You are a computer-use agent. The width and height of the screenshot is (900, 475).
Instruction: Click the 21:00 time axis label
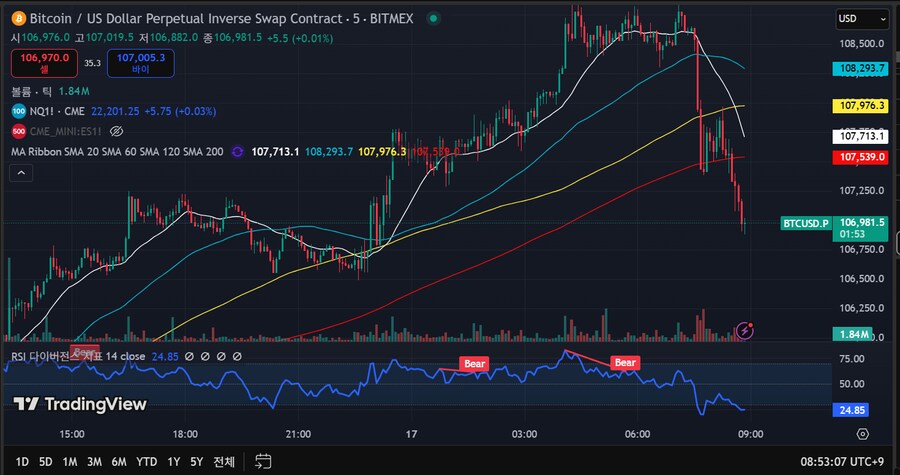pos(298,434)
